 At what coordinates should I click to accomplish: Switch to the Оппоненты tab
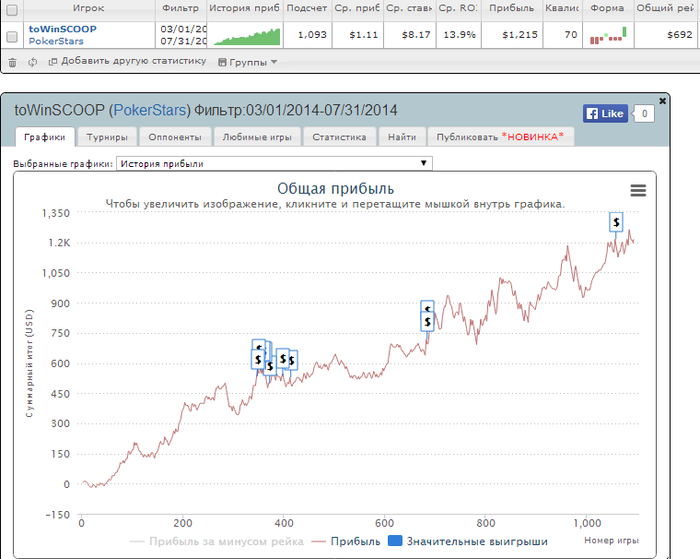[175, 137]
